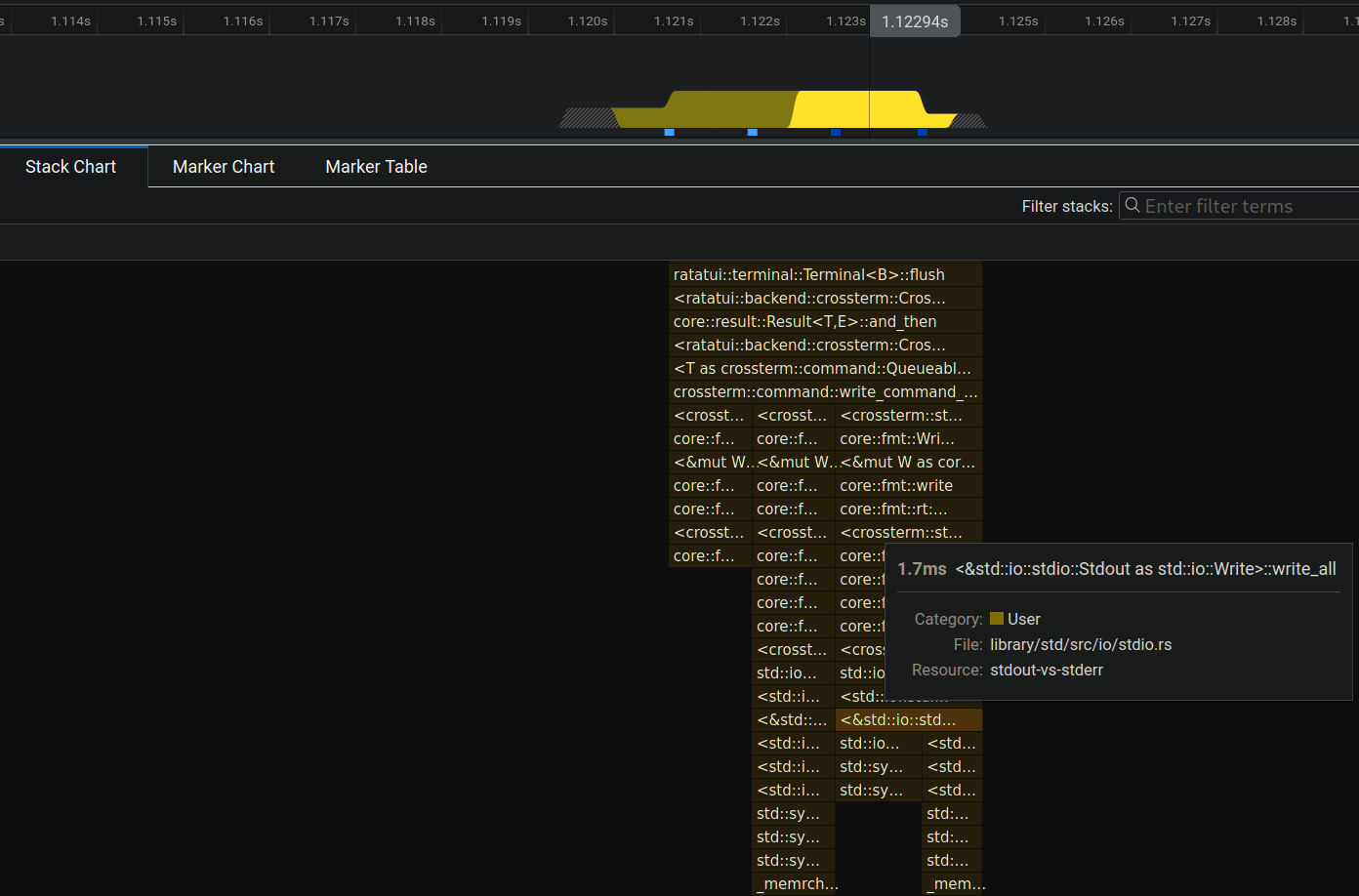The height and width of the screenshot is (896, 1359).
Task: Click the 1.128s tick on the time ruler
Action: 1277,20
